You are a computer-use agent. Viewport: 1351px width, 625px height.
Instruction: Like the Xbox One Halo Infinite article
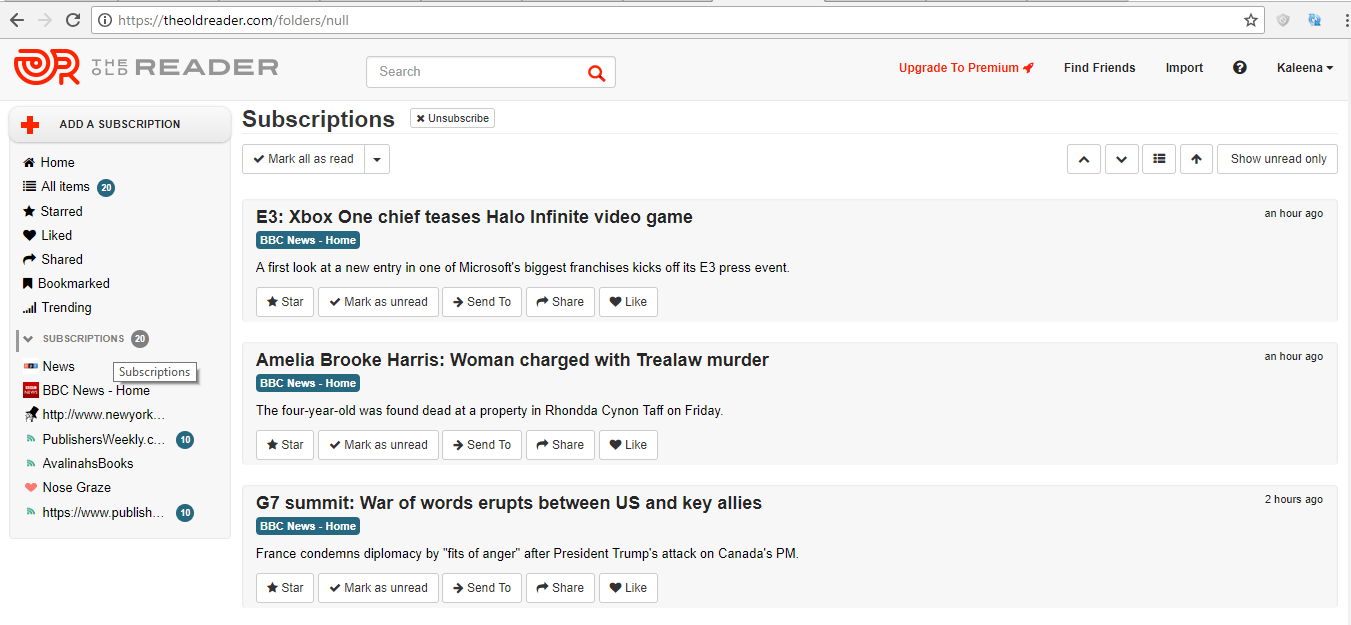click(628, 302)
